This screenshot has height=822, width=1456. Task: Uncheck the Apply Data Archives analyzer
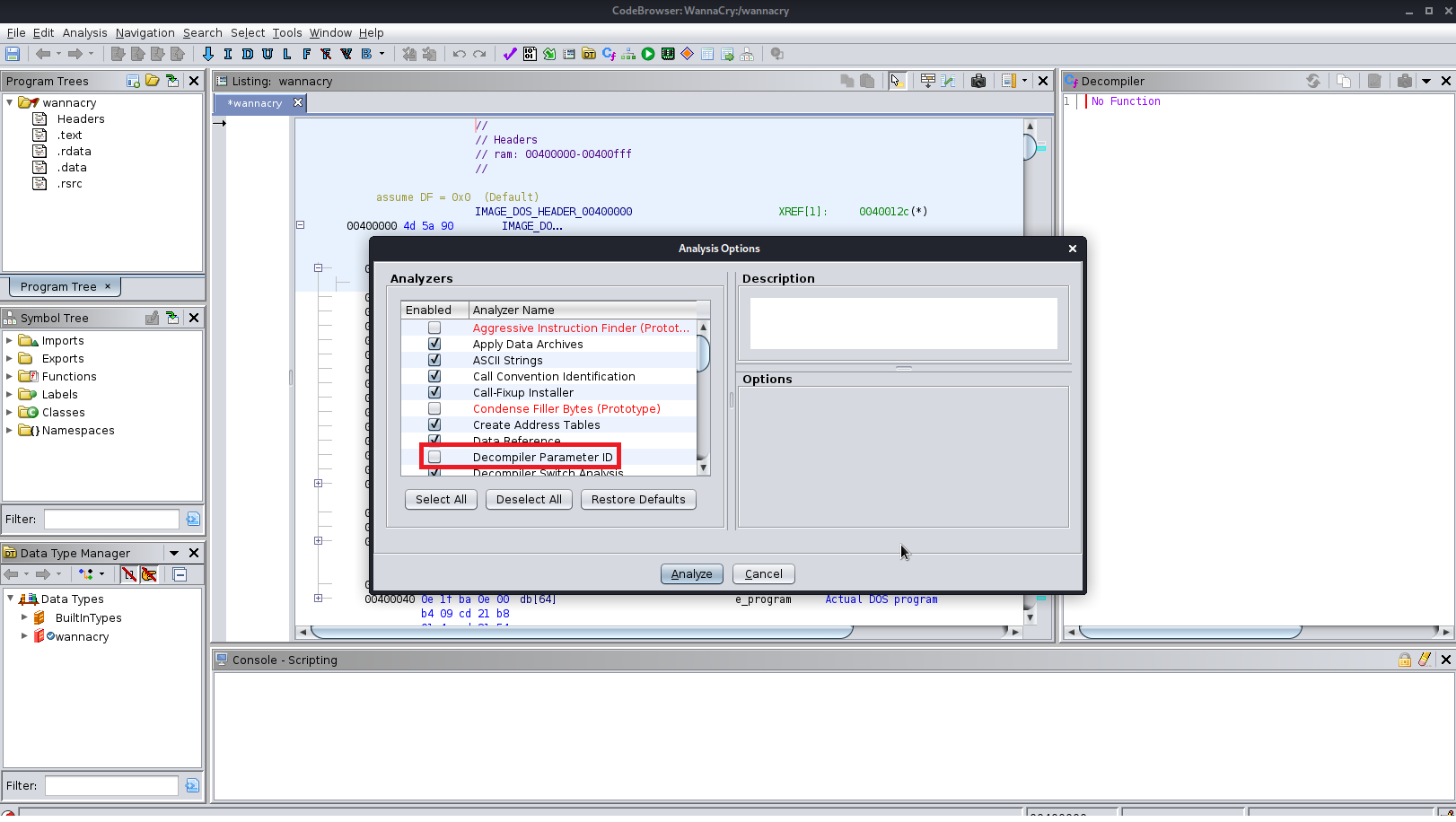[x=434, y=344]
